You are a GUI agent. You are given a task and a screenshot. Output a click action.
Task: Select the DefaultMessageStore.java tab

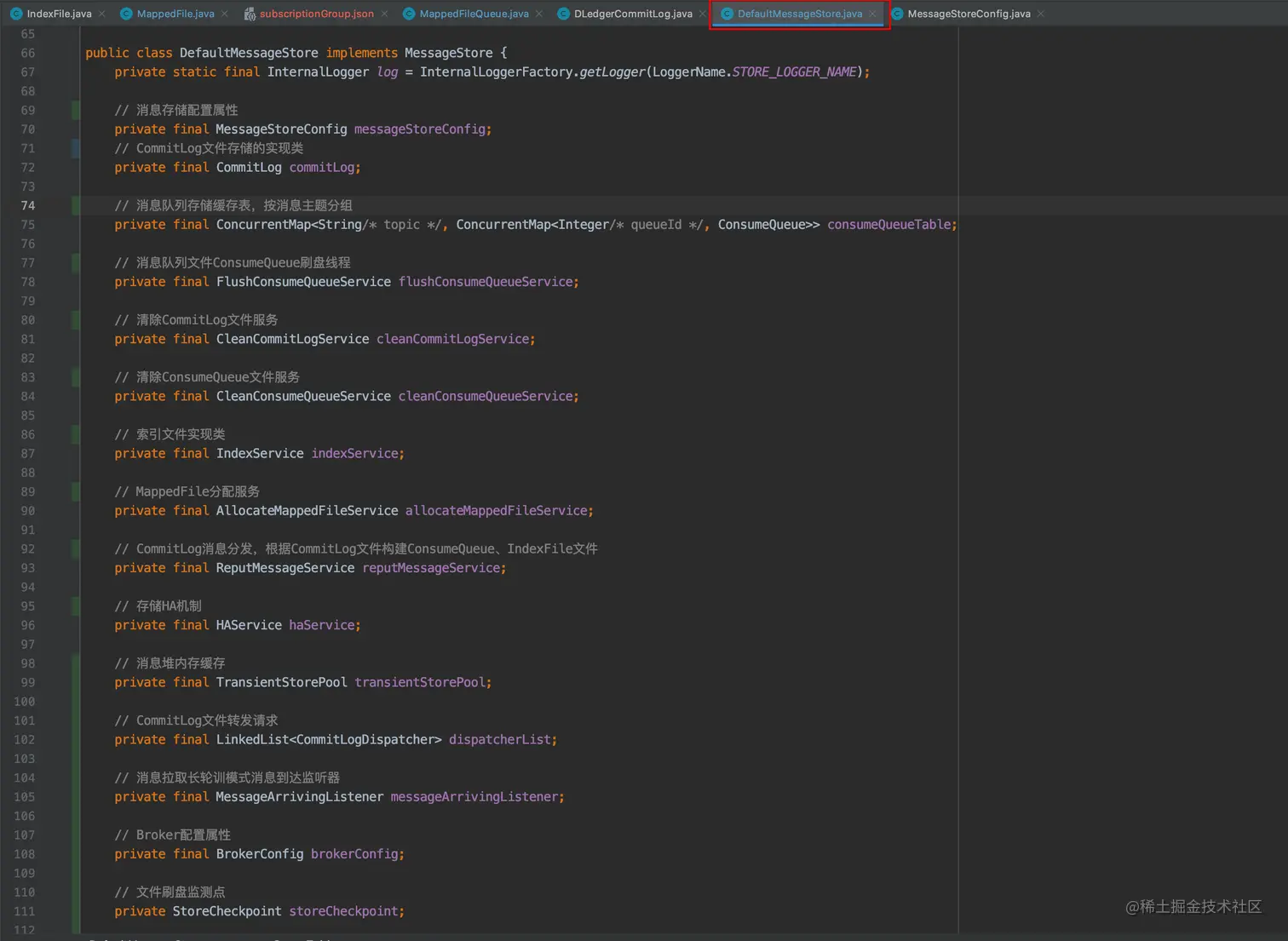point(800,14)
